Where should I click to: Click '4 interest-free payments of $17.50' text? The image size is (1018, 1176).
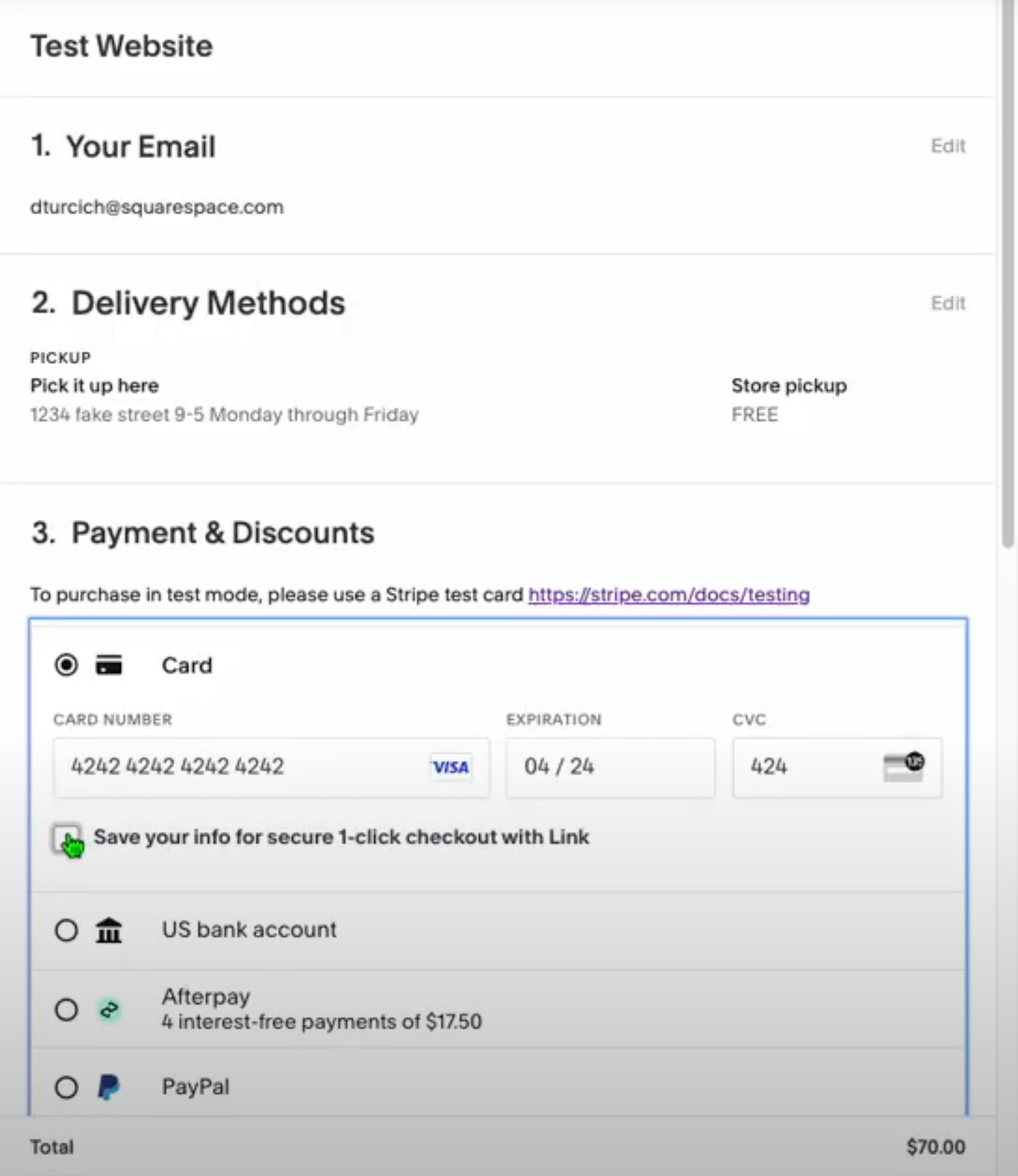pos(321,1022)
